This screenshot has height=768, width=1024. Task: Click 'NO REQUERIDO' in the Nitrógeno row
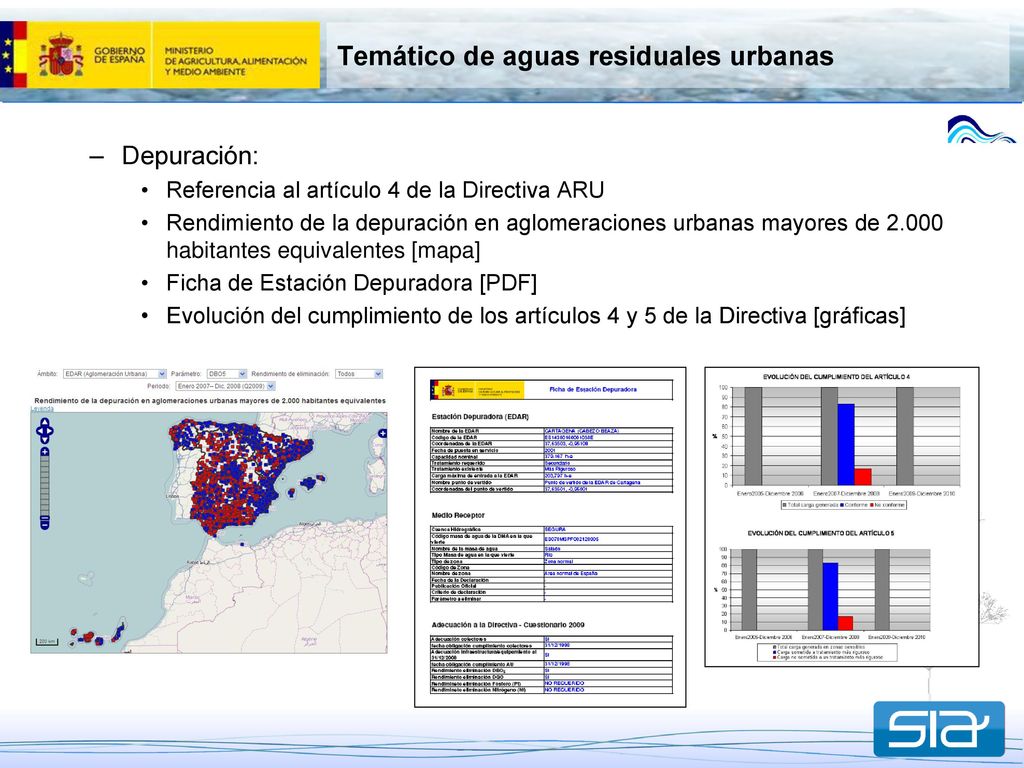coord(564,690)
